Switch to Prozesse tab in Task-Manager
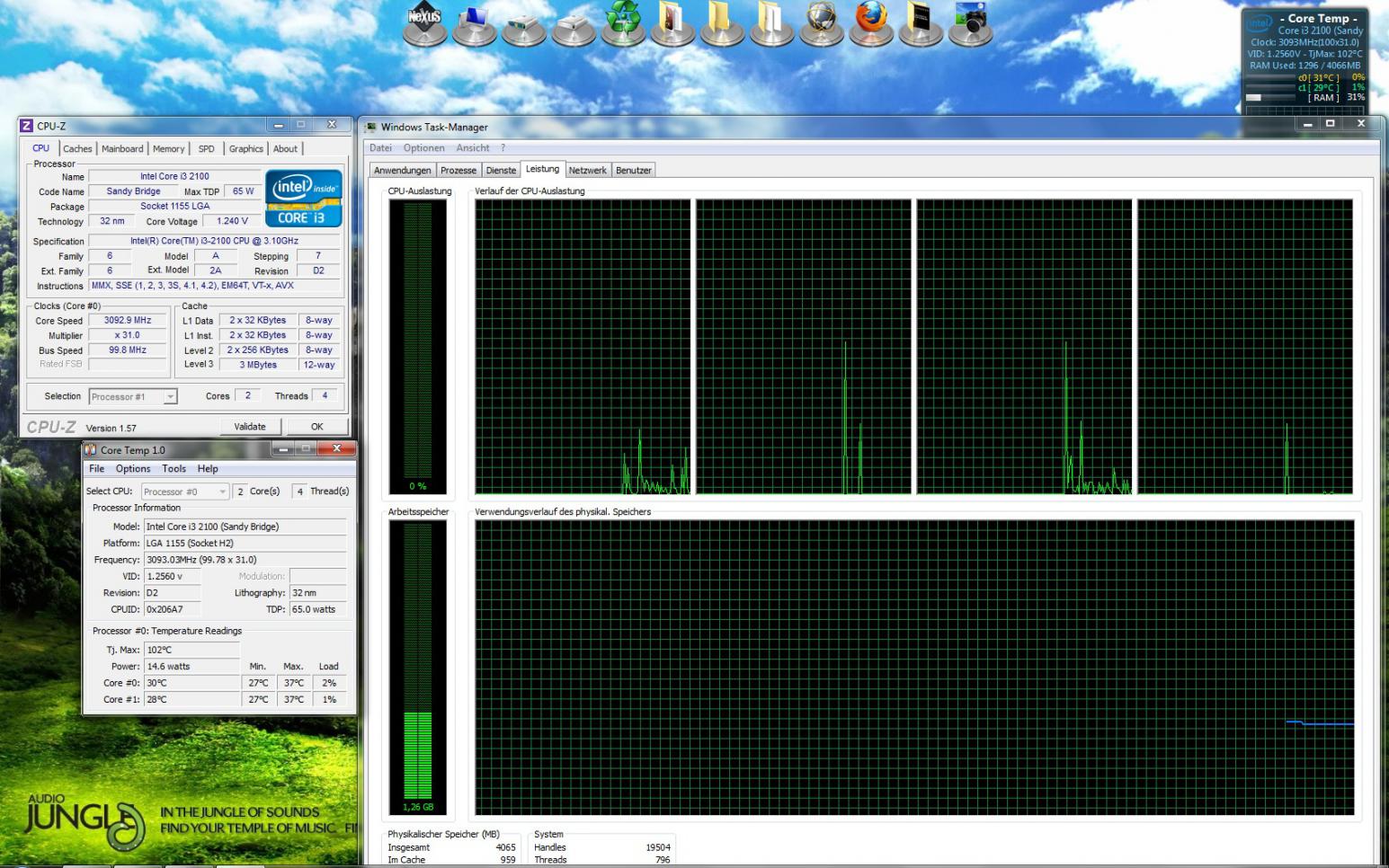Image resolution: width=1389 pixels, height=868 pixels. click(459, 170)
